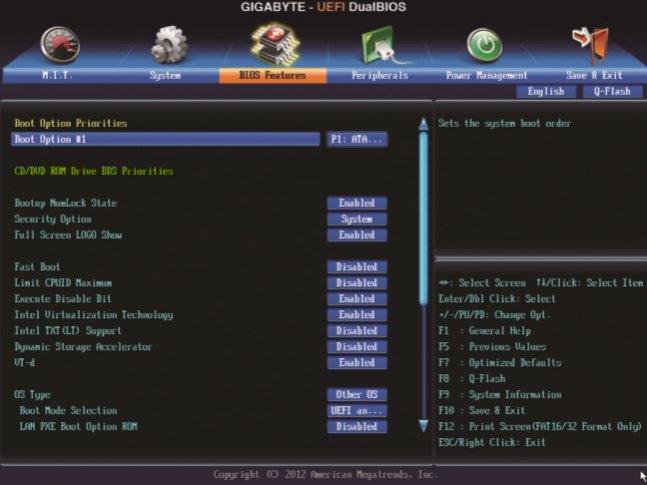The image size is (647, 485).
Task: Click the ESC/Right Click: Exit hint
Action: [x=492, y=442]
